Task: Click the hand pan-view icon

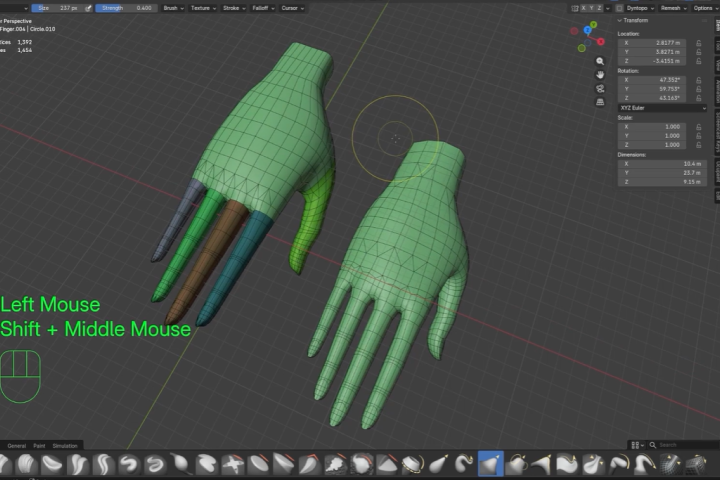Action: click(600, 75)
